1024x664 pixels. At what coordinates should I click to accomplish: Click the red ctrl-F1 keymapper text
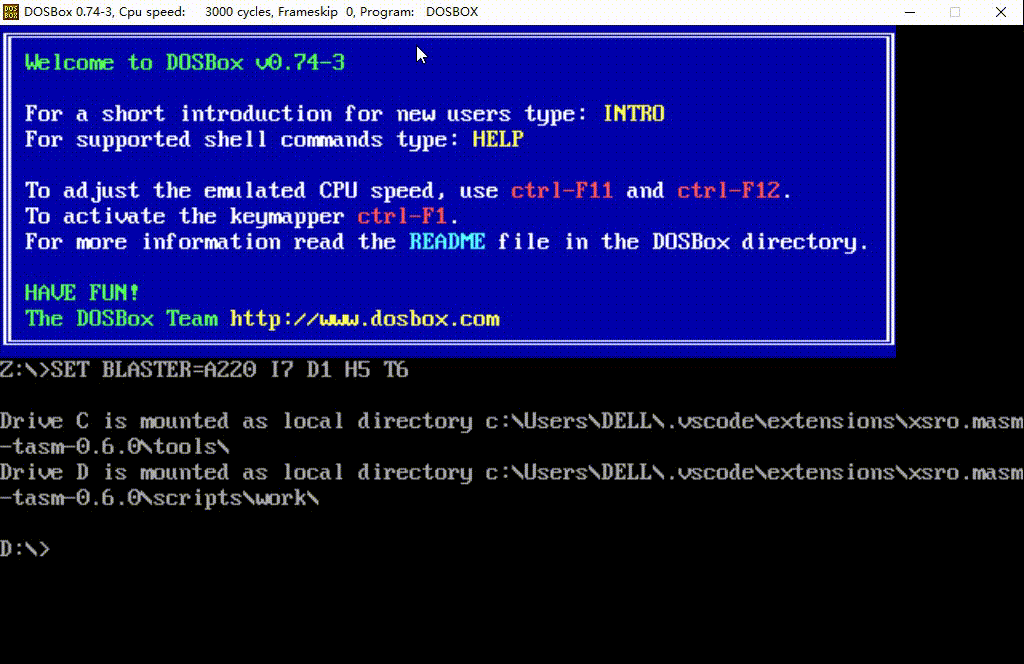tap(402, 216)
